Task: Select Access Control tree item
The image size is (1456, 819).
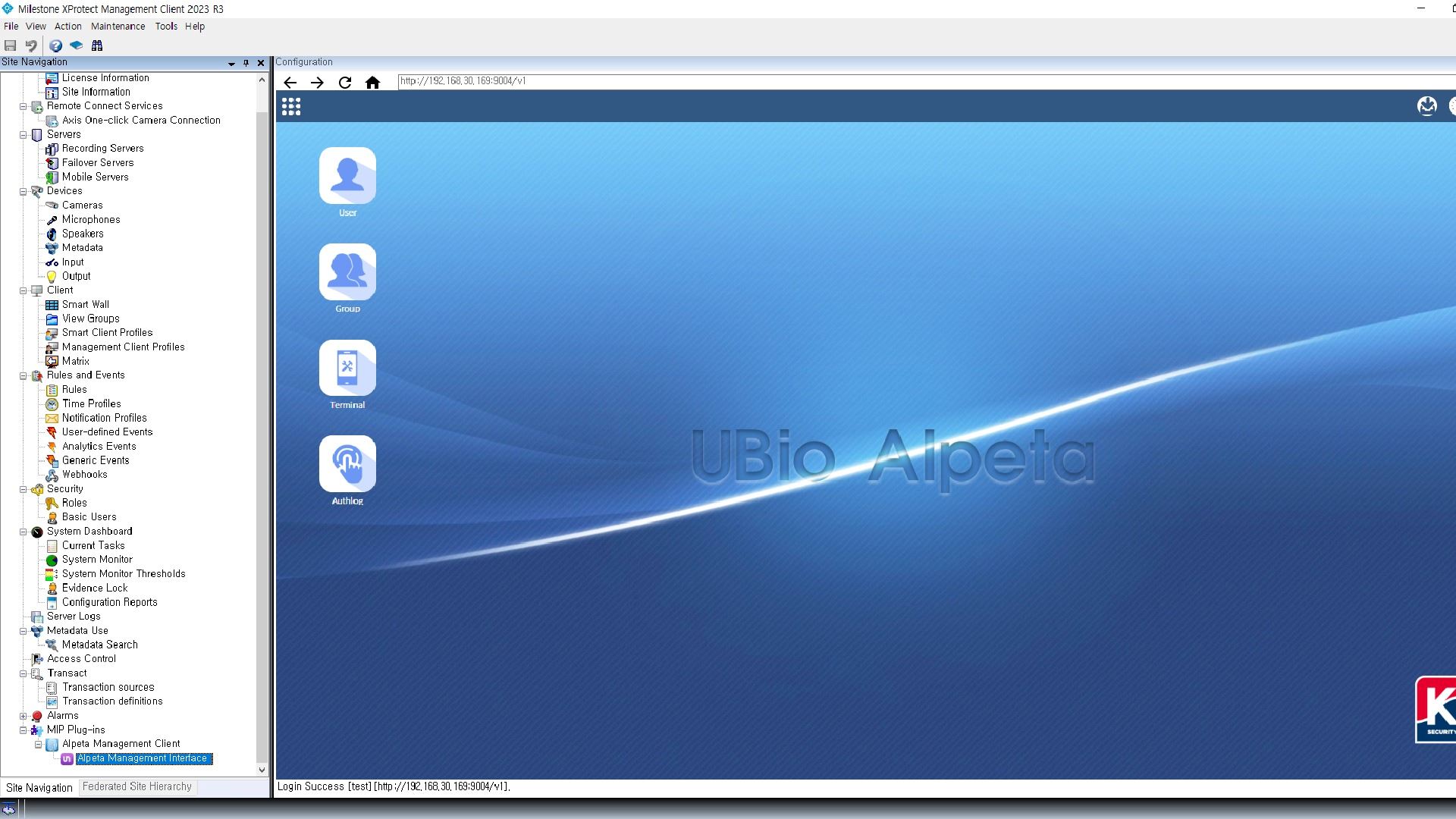Action: [81, 659]
